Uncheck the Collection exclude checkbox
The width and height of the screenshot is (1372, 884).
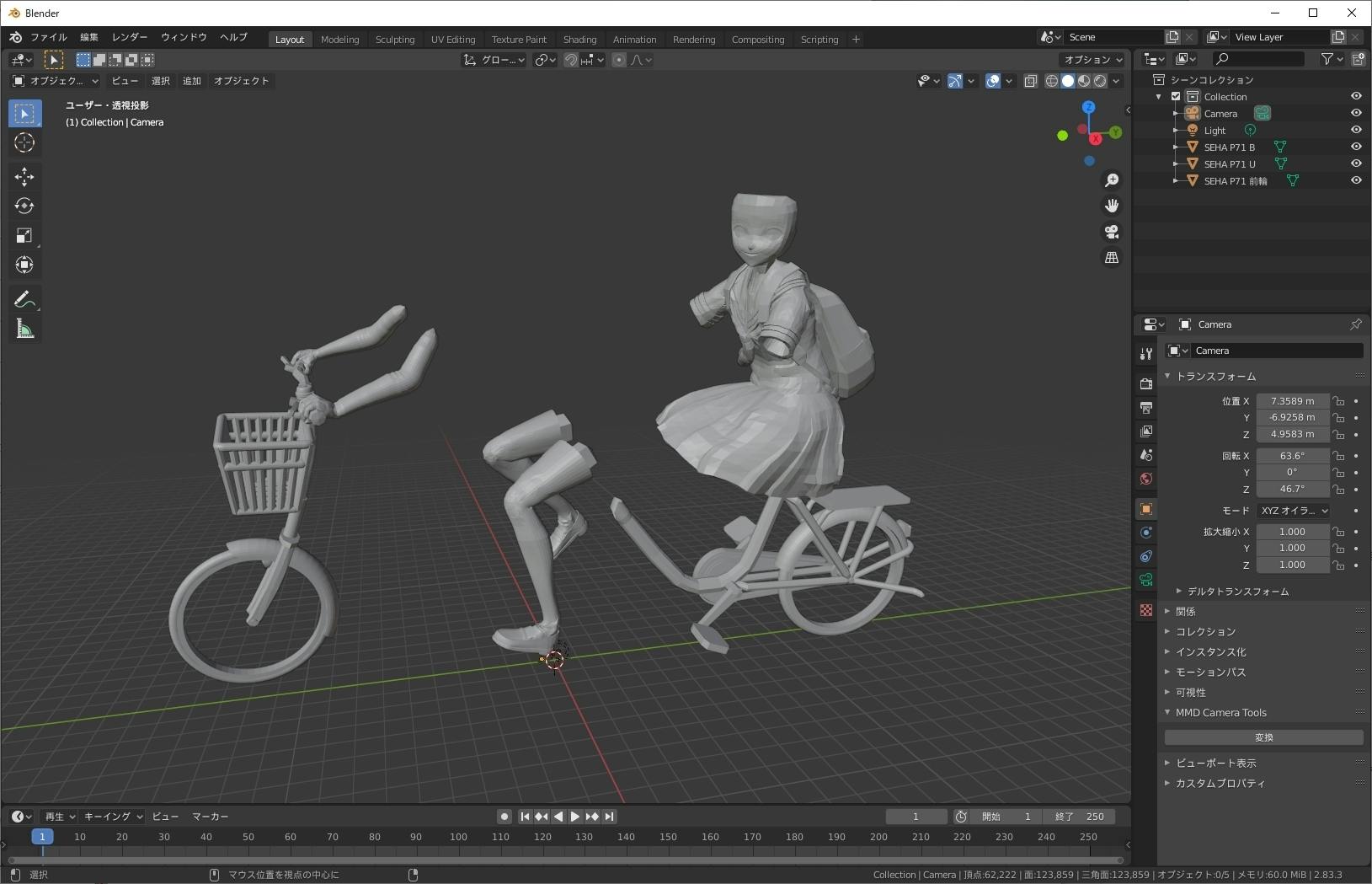click(x=1176, y=96)
